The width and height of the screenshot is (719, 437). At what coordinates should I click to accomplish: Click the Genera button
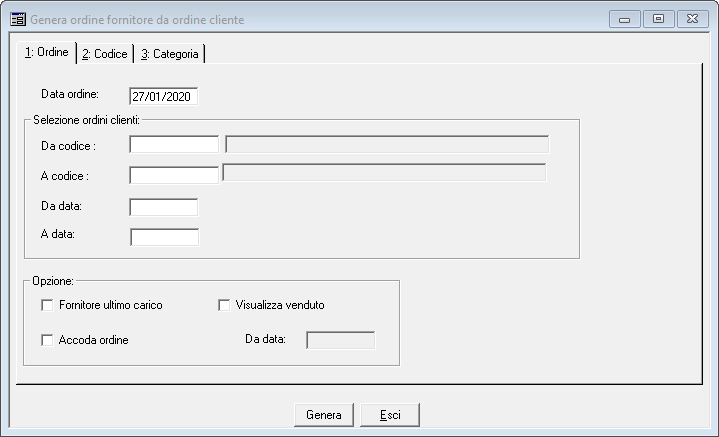click(324, 415)
